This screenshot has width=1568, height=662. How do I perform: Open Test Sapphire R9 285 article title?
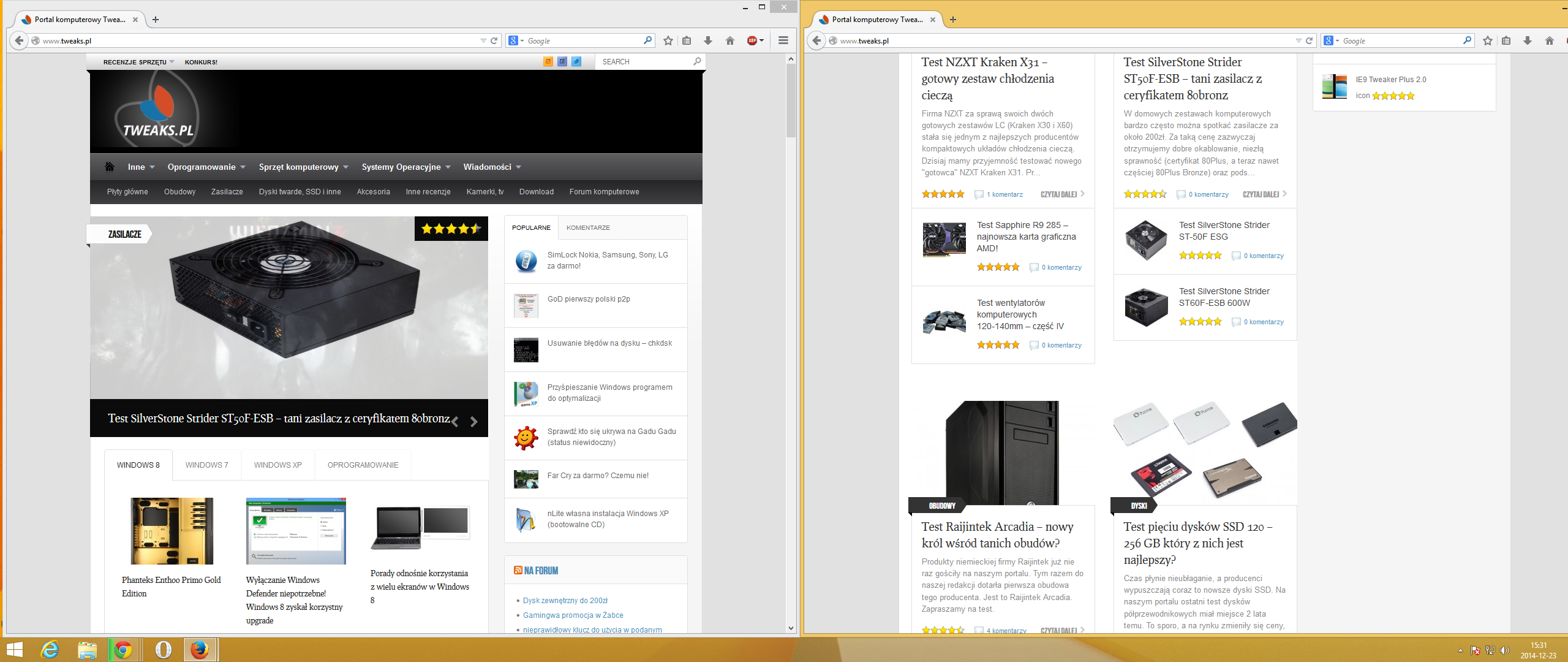[1027, 237]
